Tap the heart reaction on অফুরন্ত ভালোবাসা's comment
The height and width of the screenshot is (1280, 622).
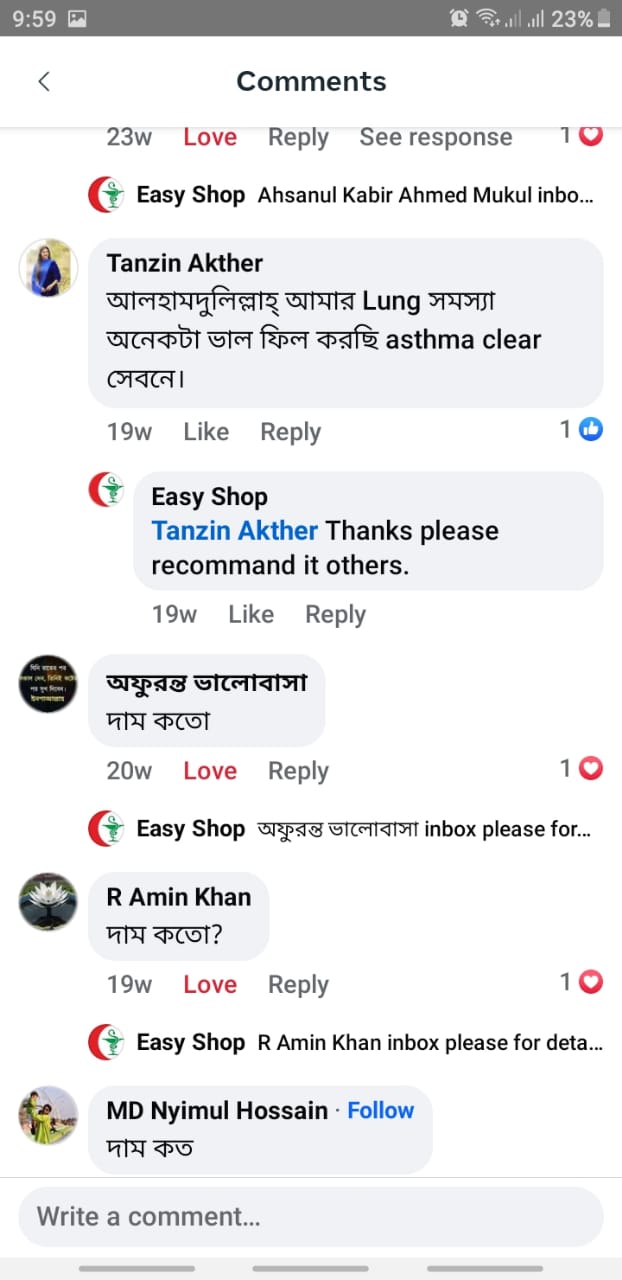[x=591, y=769]
